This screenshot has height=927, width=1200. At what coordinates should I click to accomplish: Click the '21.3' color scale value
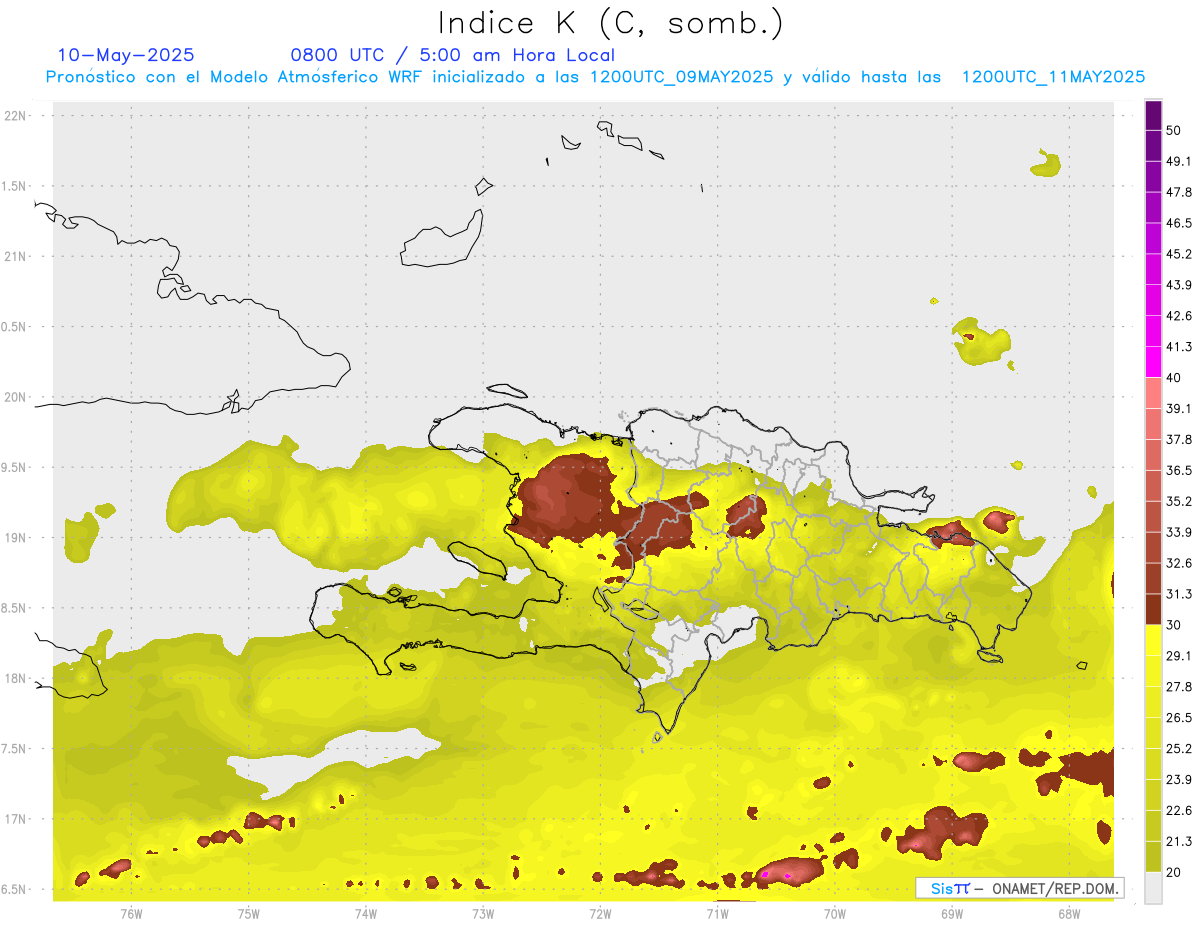(x=1179, y=841)
